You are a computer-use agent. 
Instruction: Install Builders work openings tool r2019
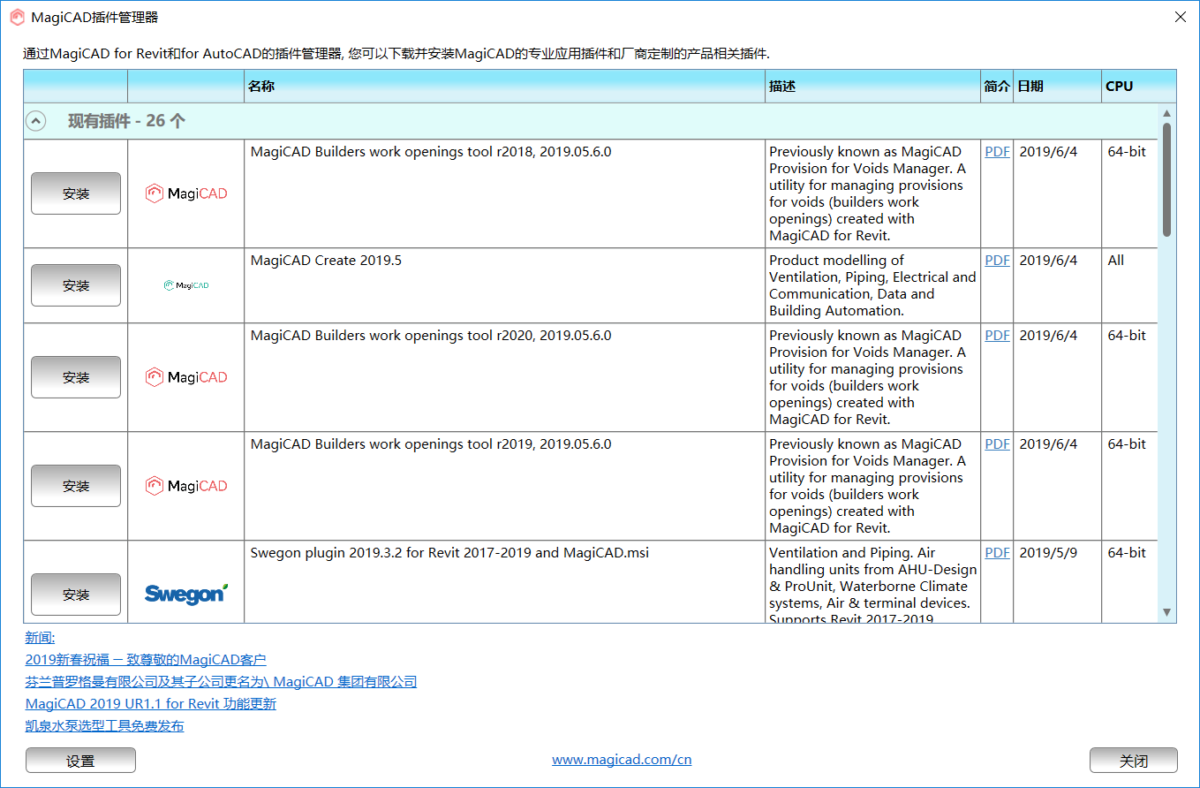tap(76, 486)
